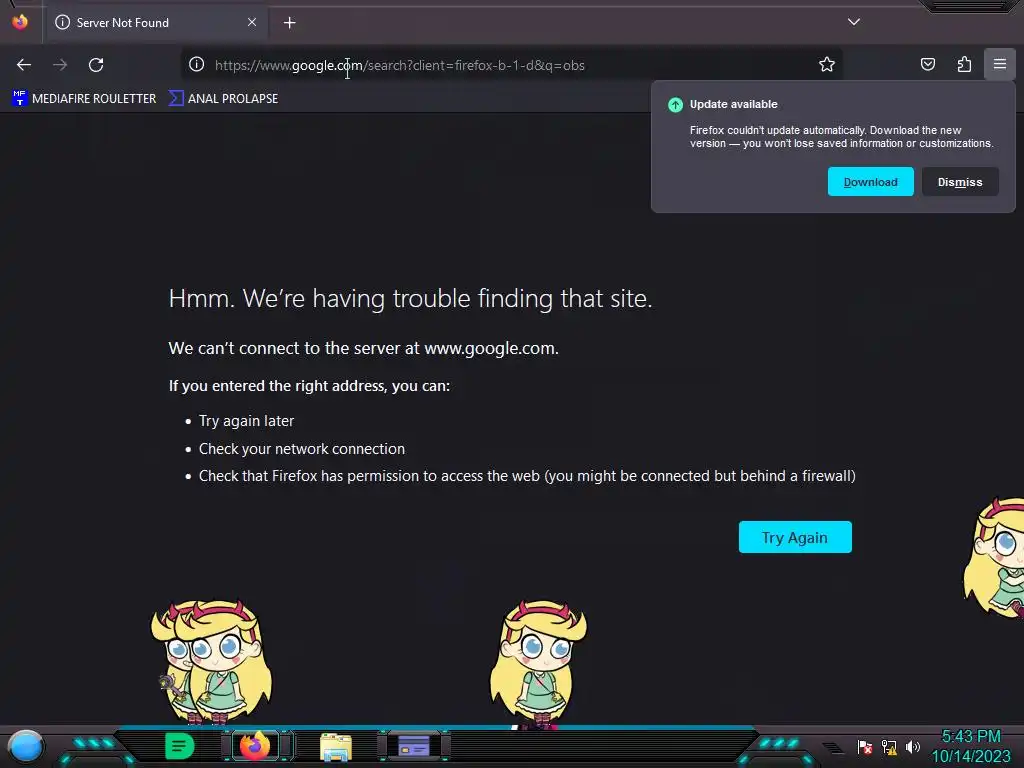This screenshot has width=1024, height=768.
Task: Download the Firefox update
Action: tap(871, 182)
